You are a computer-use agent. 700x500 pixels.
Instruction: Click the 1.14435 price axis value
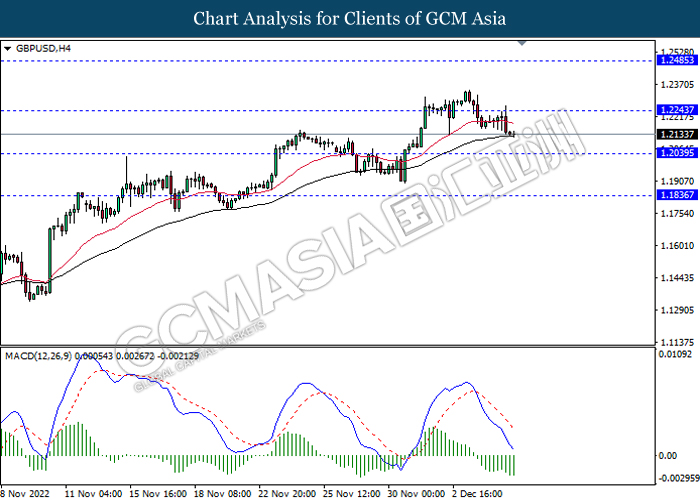click(677, 278)
